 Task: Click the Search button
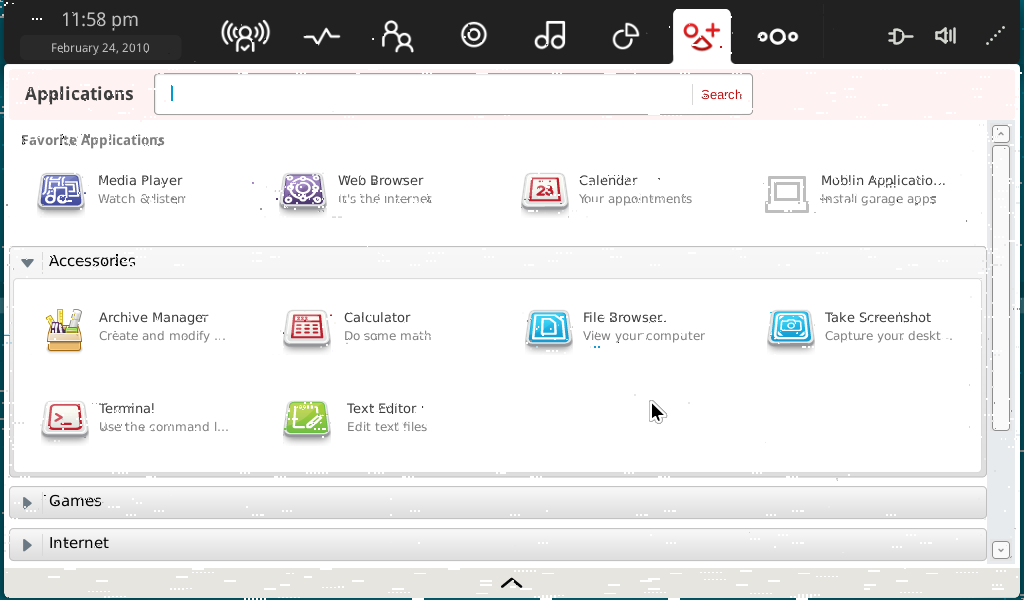click(721, 95)
